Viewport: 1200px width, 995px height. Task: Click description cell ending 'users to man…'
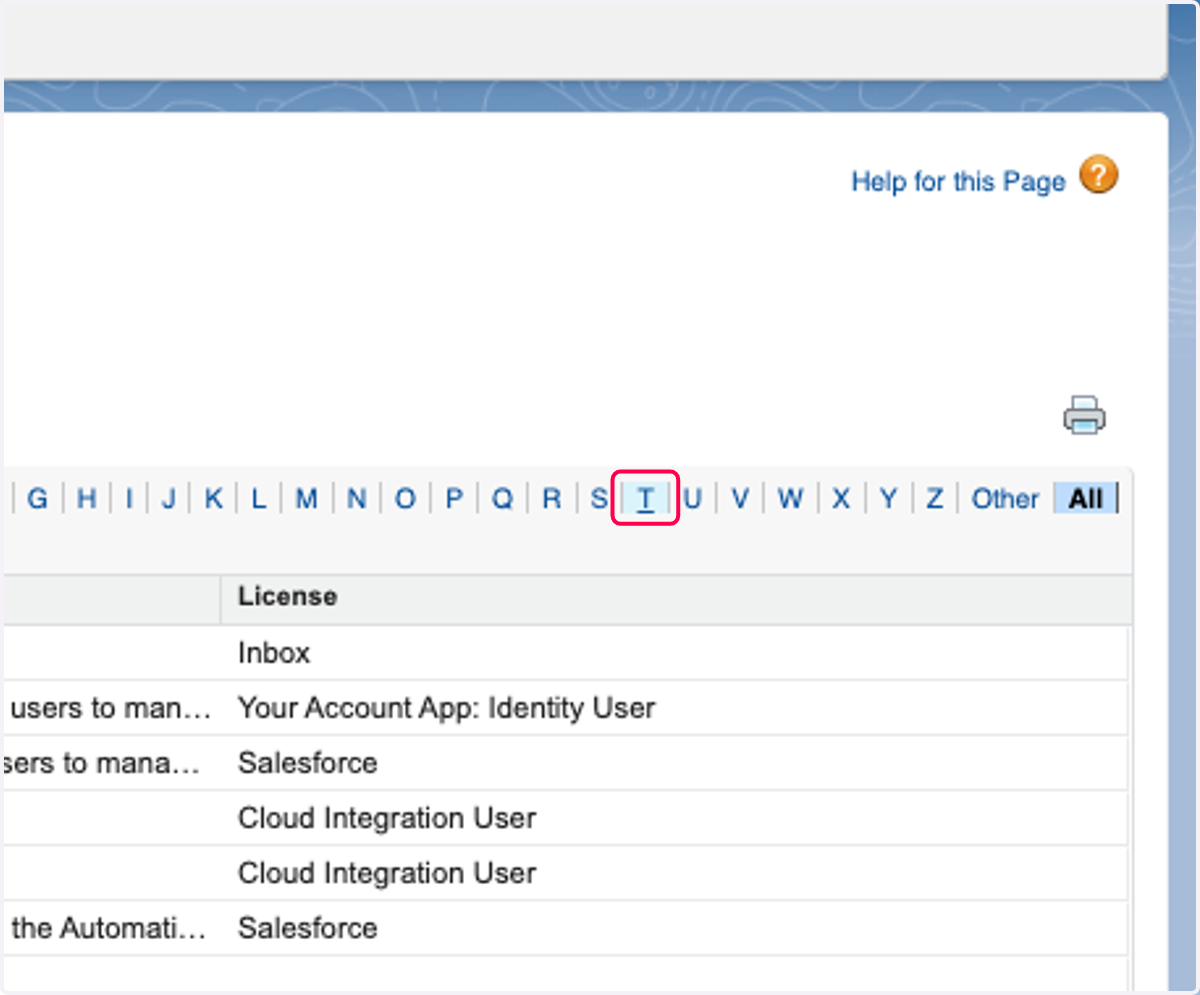(110, 708)
